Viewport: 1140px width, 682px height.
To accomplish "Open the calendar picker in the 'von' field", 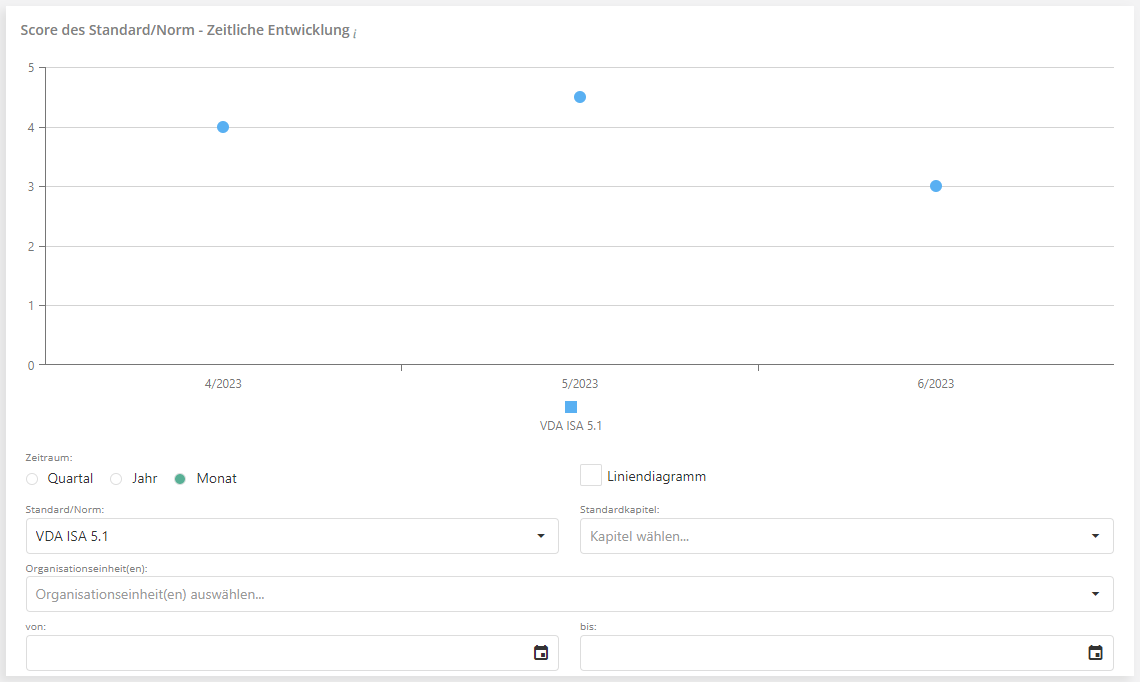I will (x=541, y=653).
